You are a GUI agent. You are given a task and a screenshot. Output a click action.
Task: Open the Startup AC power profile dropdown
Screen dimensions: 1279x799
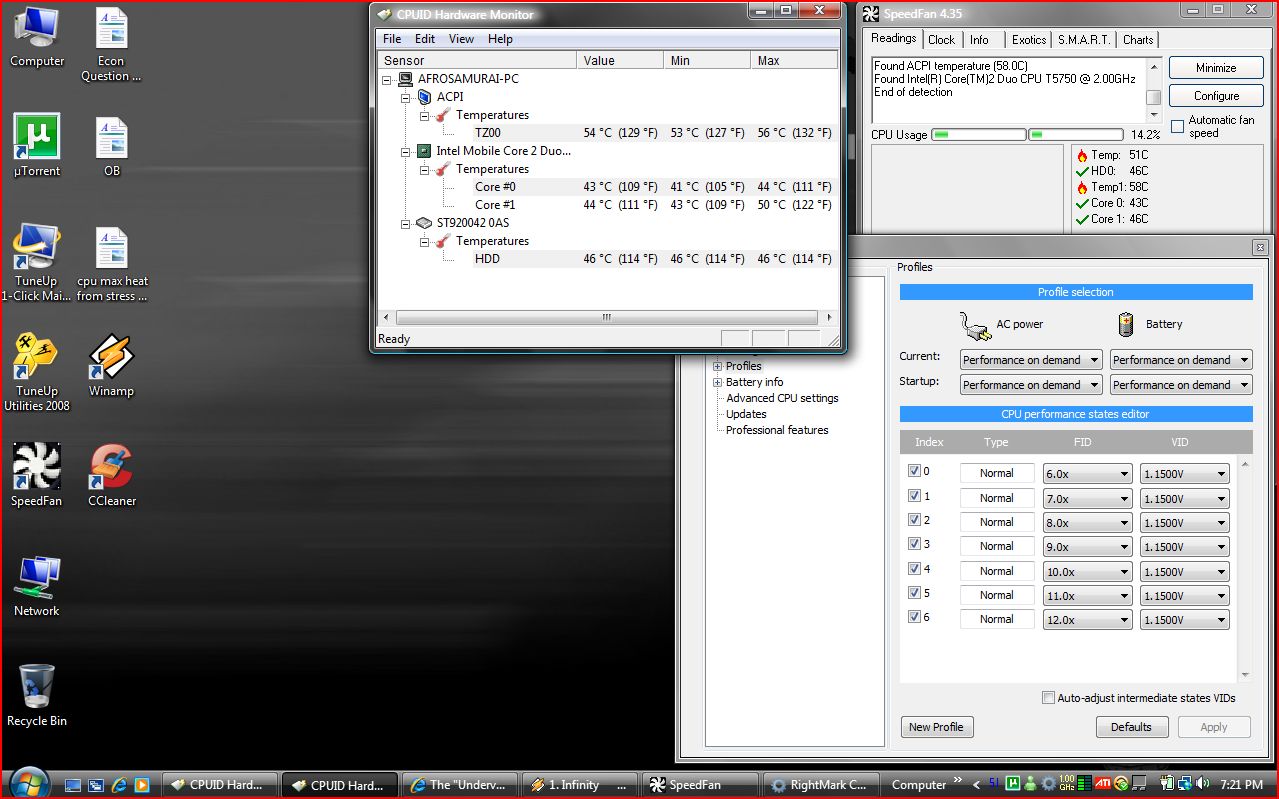(1031, 385)
